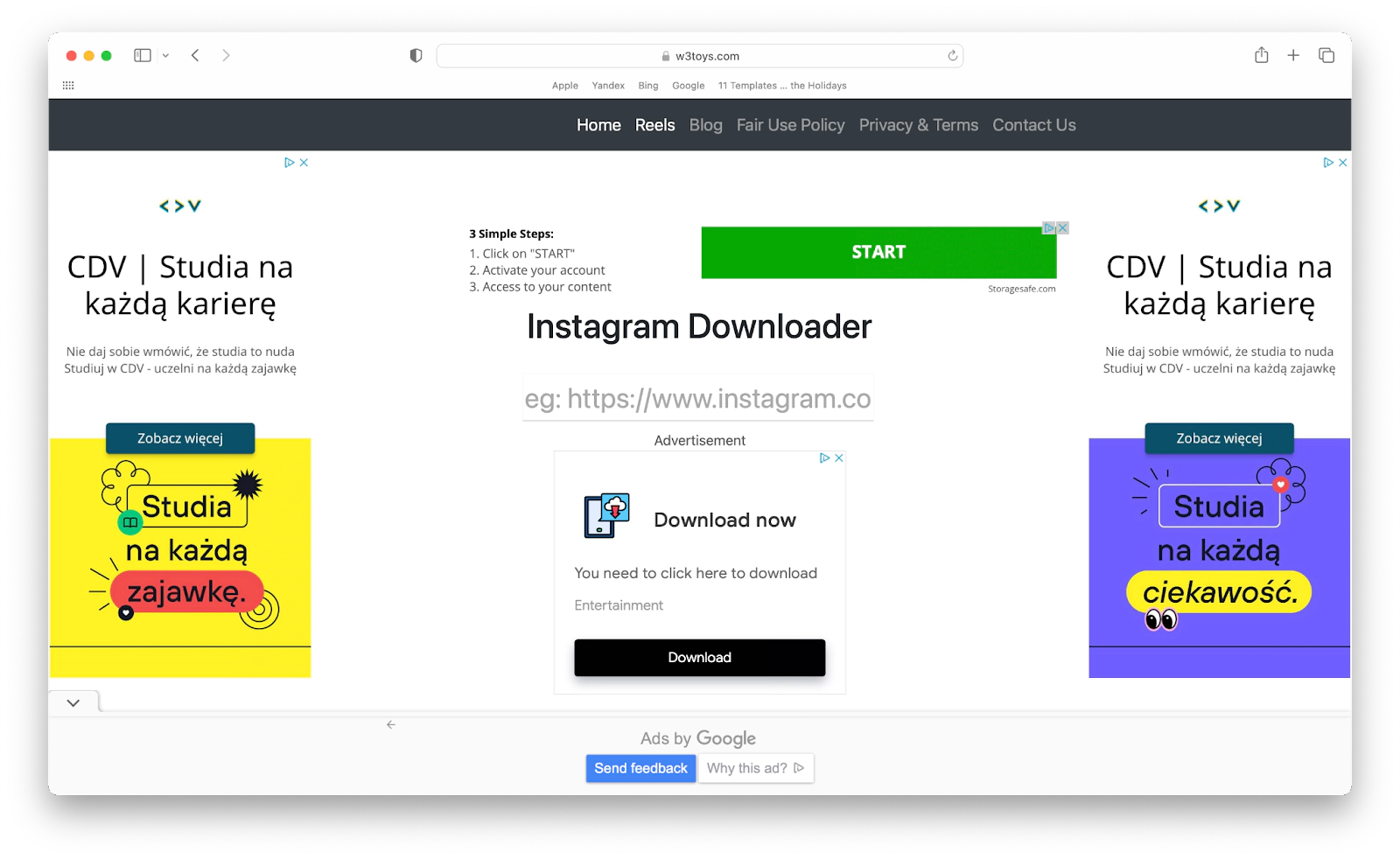
Task: Close the right CDV ad
Action: (1342, 163)
